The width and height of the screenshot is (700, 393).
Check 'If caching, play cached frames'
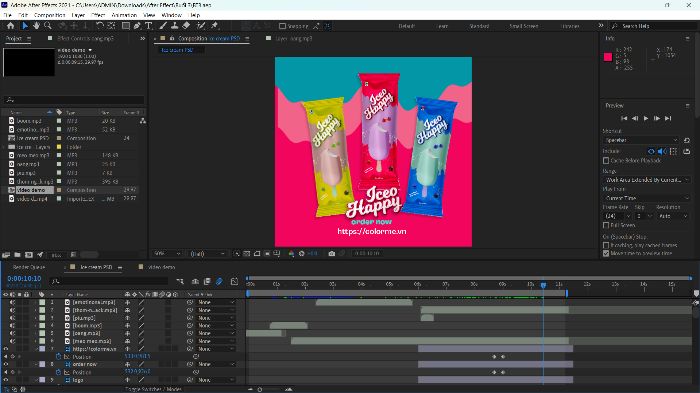coord(606,245)
